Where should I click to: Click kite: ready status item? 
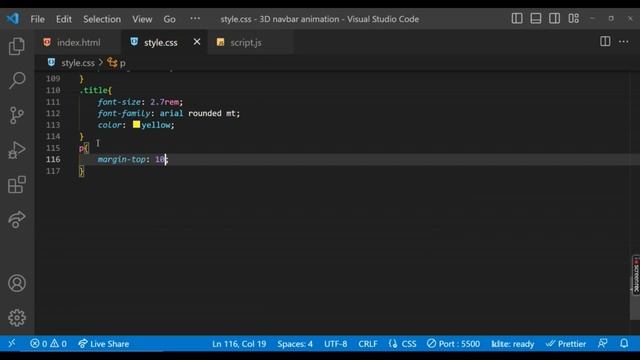pos(513,344)
